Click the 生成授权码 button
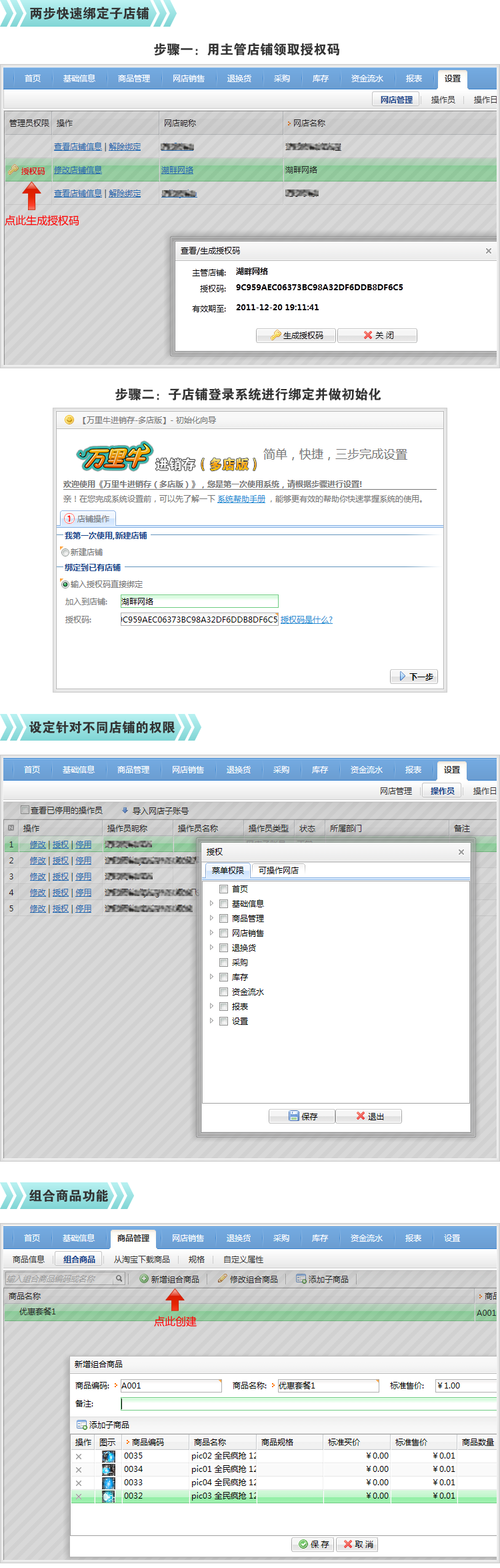 (297, 335)
